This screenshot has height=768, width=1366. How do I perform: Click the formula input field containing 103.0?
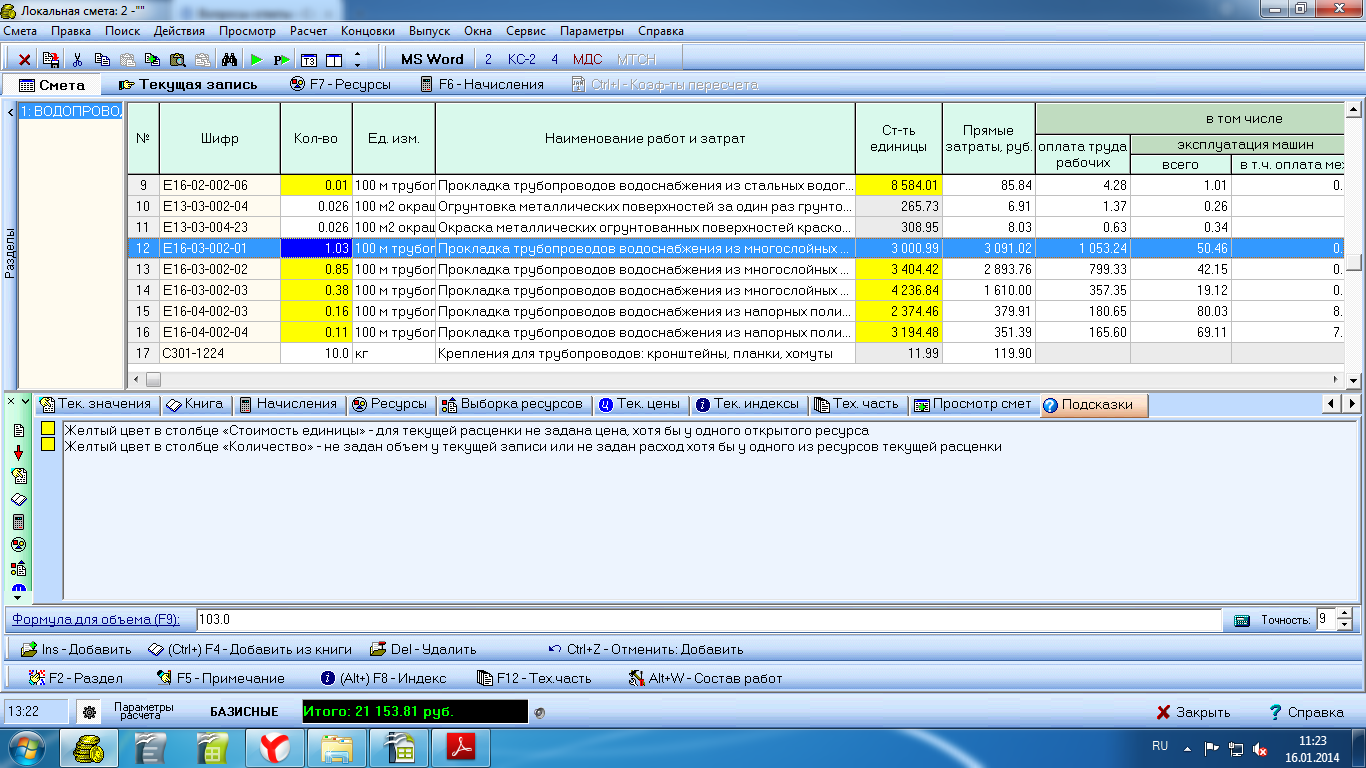click(700, 620)
